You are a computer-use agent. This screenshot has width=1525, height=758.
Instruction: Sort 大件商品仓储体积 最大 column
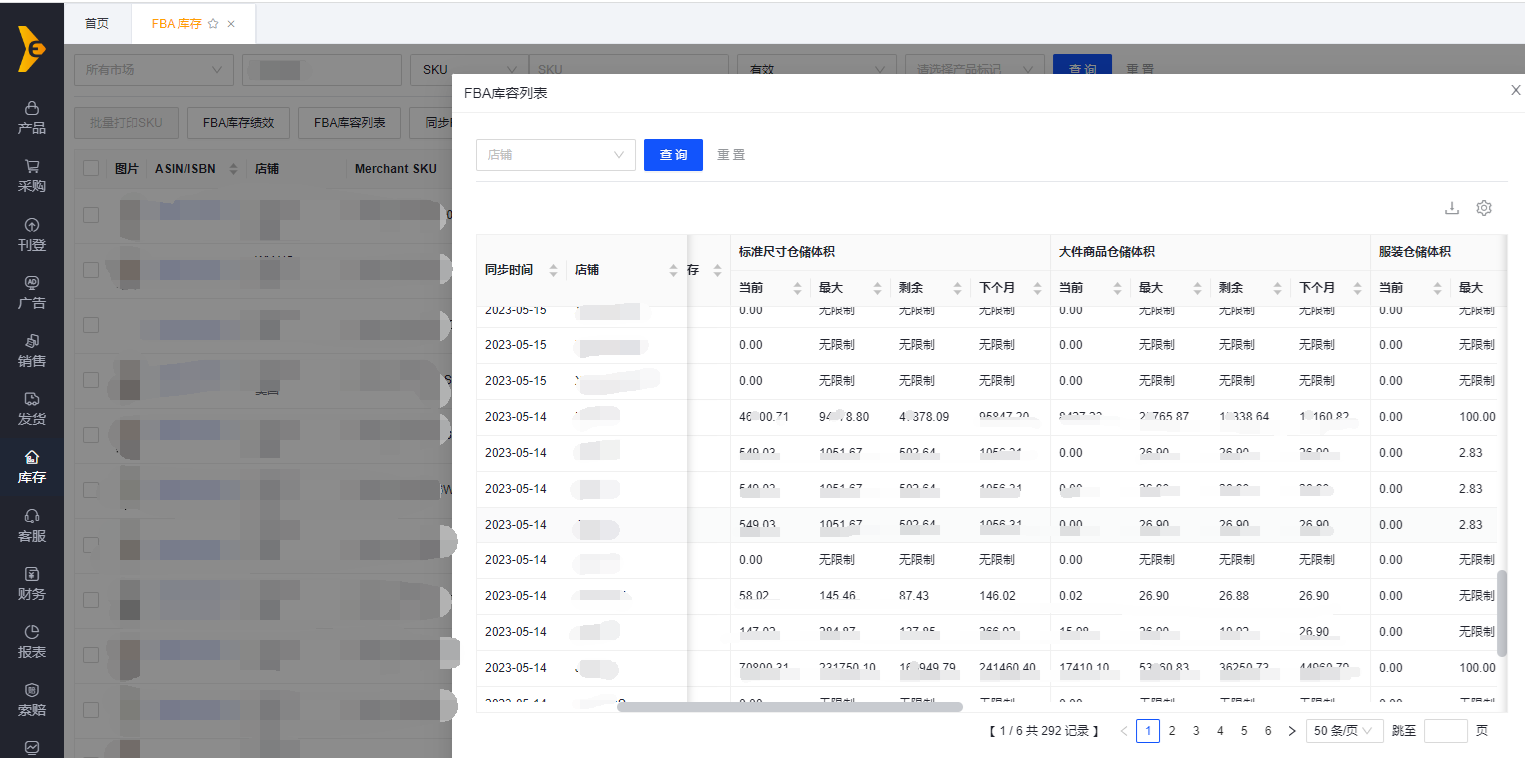click(1197, 288)
